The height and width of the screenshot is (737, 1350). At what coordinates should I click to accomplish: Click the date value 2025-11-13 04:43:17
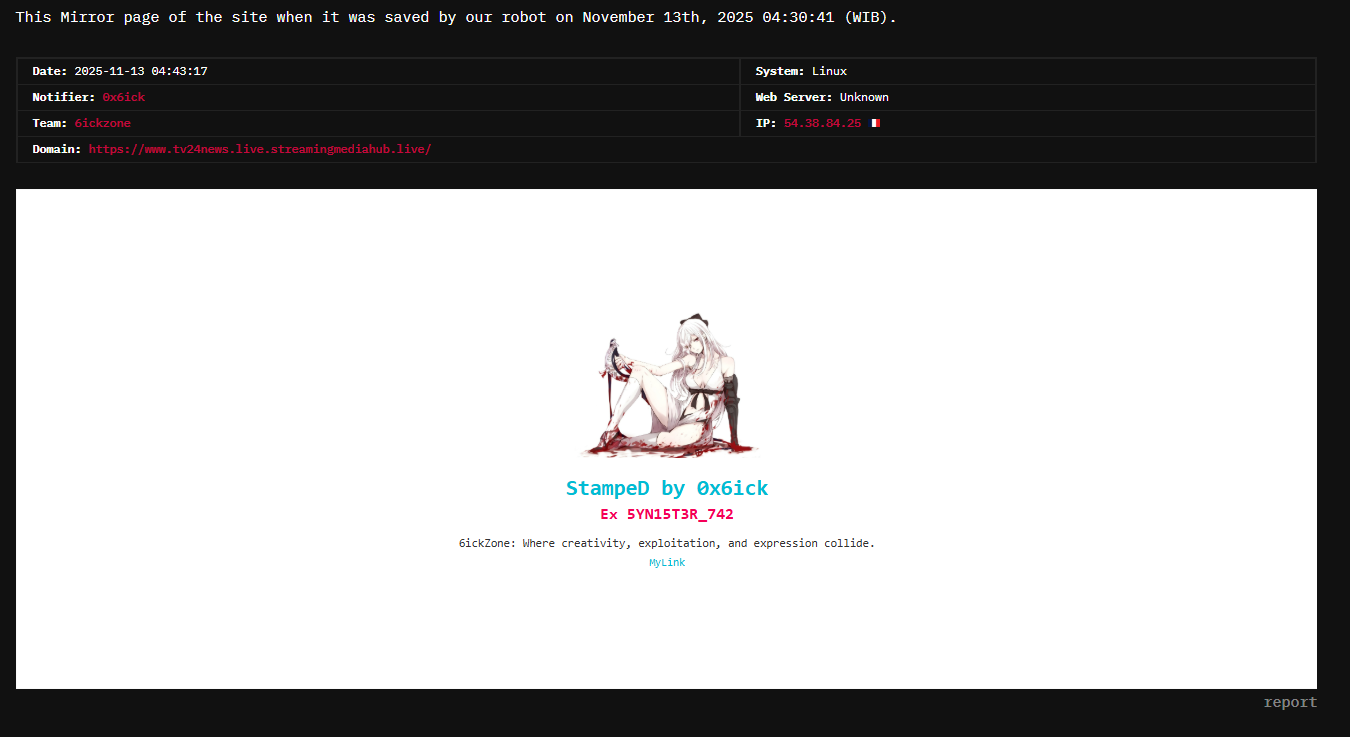[x=140, y=71]
